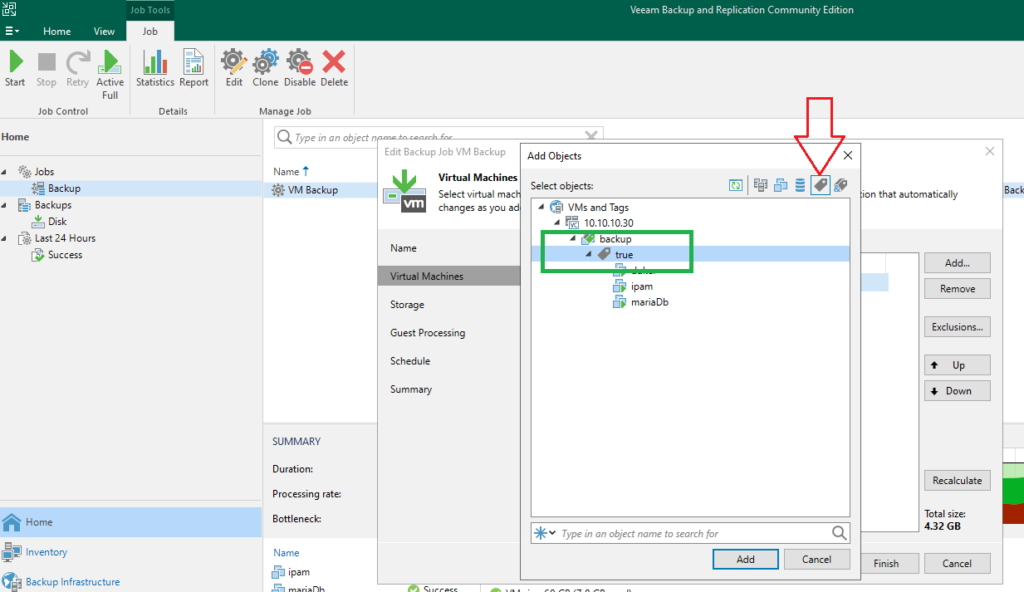Click the Recalculate button
The height and width of the screenshot is (592, 1024).
pyautogui.click(x=957, y=480)
